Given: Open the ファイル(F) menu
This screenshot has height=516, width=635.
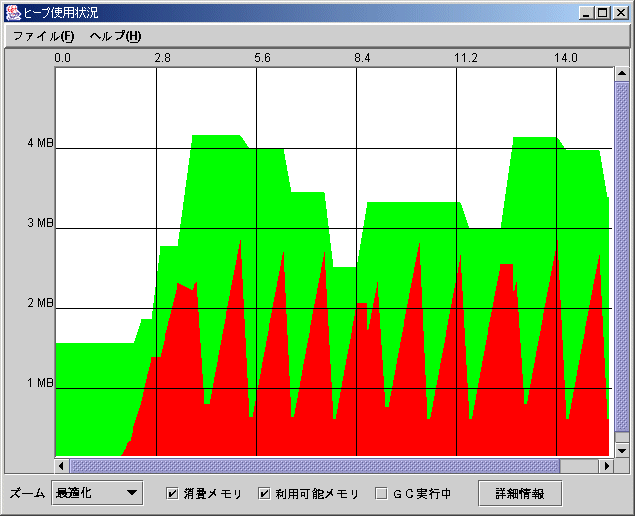Looking at the screenshot, I should [43, 36].
